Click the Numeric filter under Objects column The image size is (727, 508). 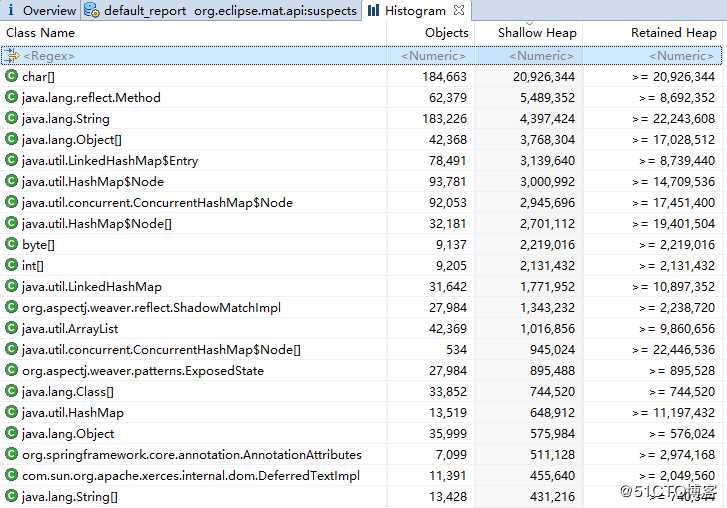pos(433,56)
